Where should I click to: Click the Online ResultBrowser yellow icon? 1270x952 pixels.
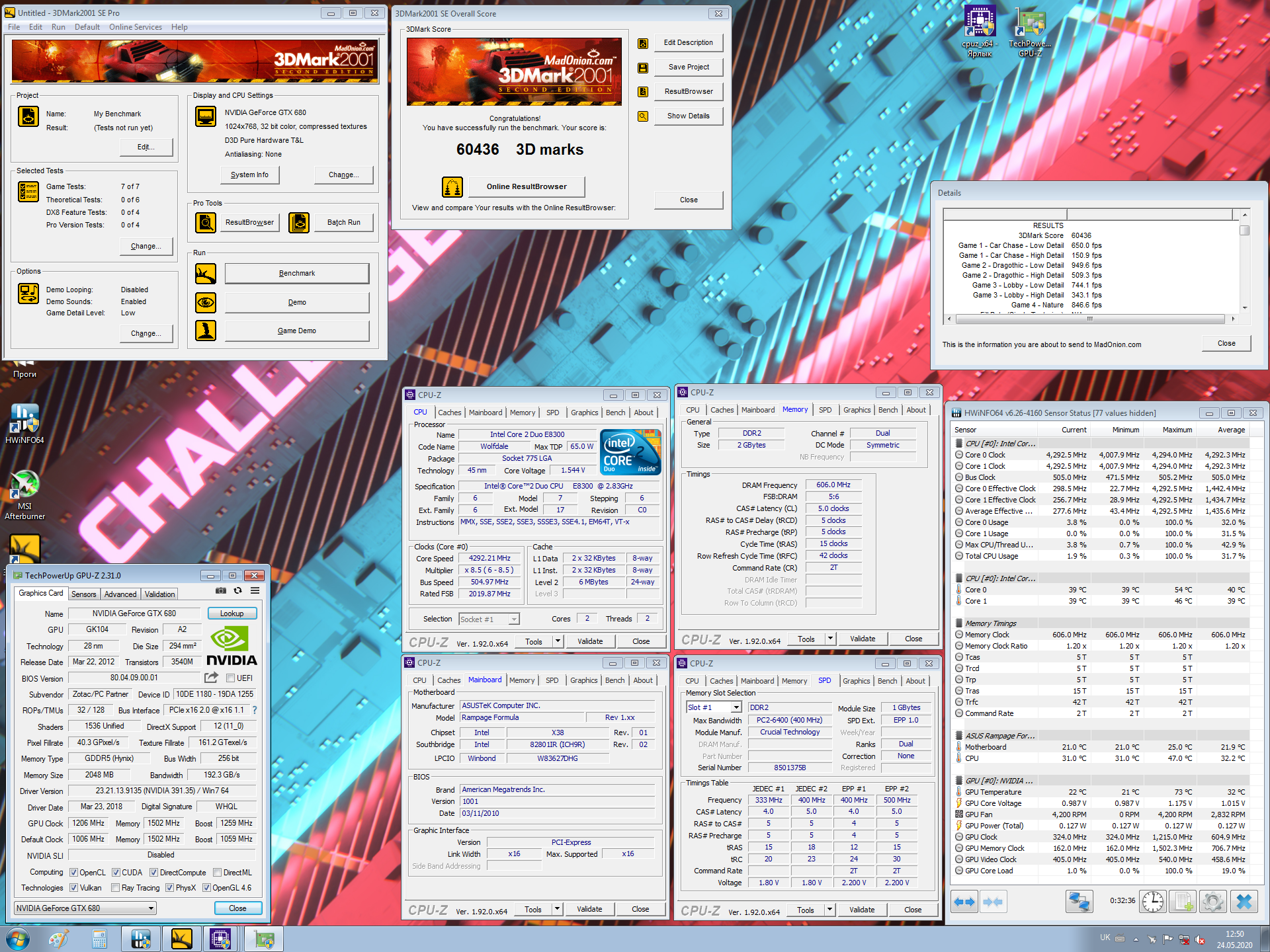(x=452, y=187)
